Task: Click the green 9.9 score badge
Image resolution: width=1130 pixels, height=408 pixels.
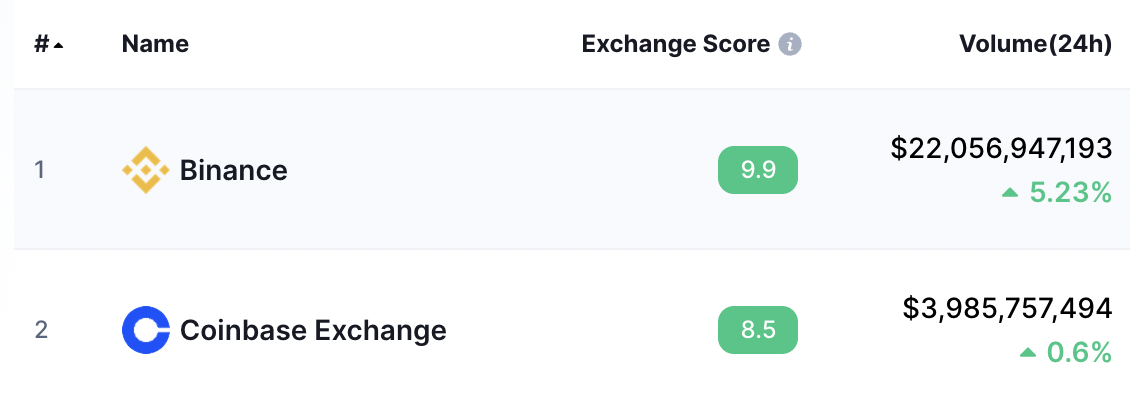Action: tap(758, 170)
